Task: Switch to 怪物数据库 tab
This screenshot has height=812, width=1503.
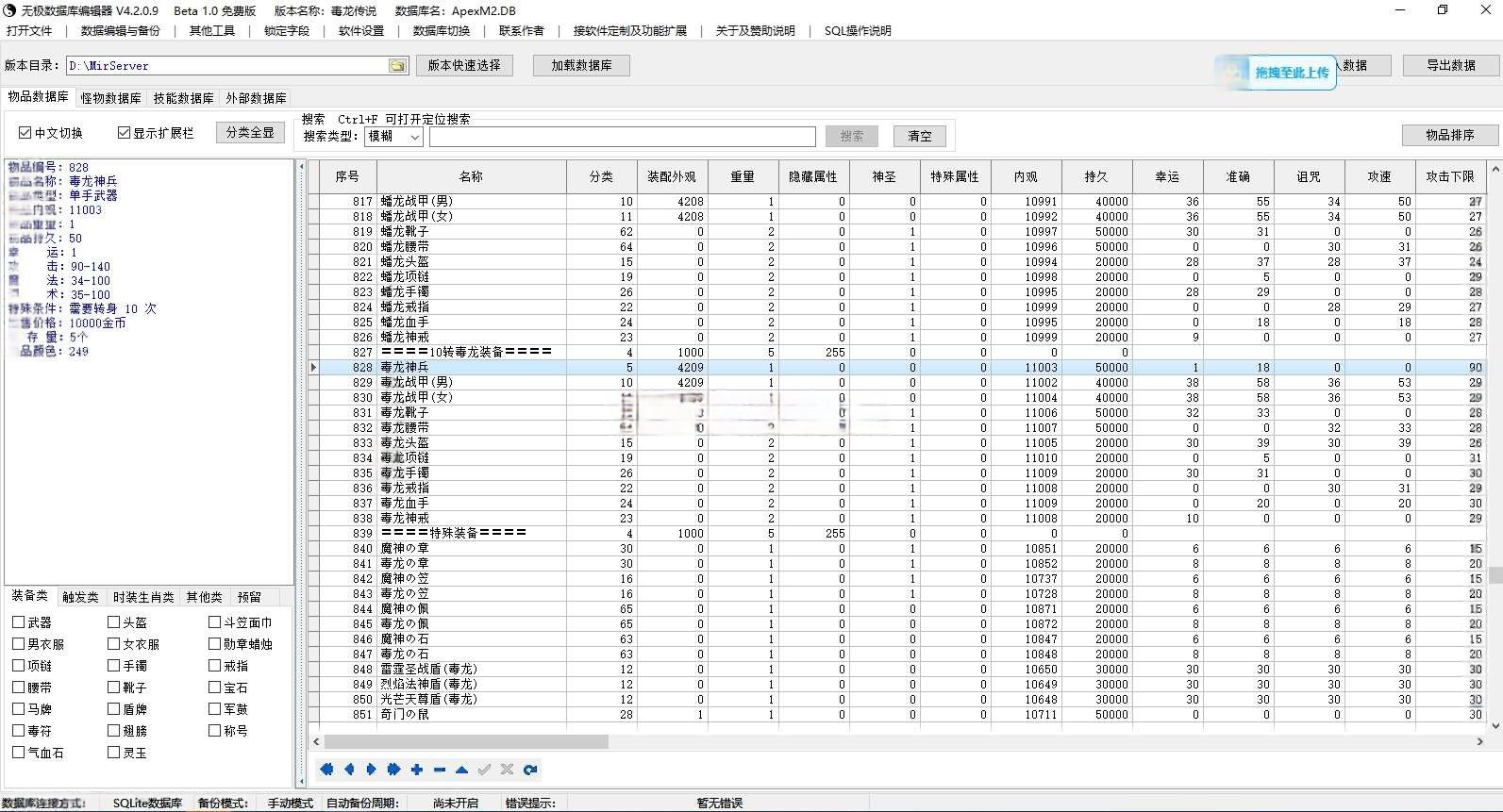Action: (x=110, y=98)
